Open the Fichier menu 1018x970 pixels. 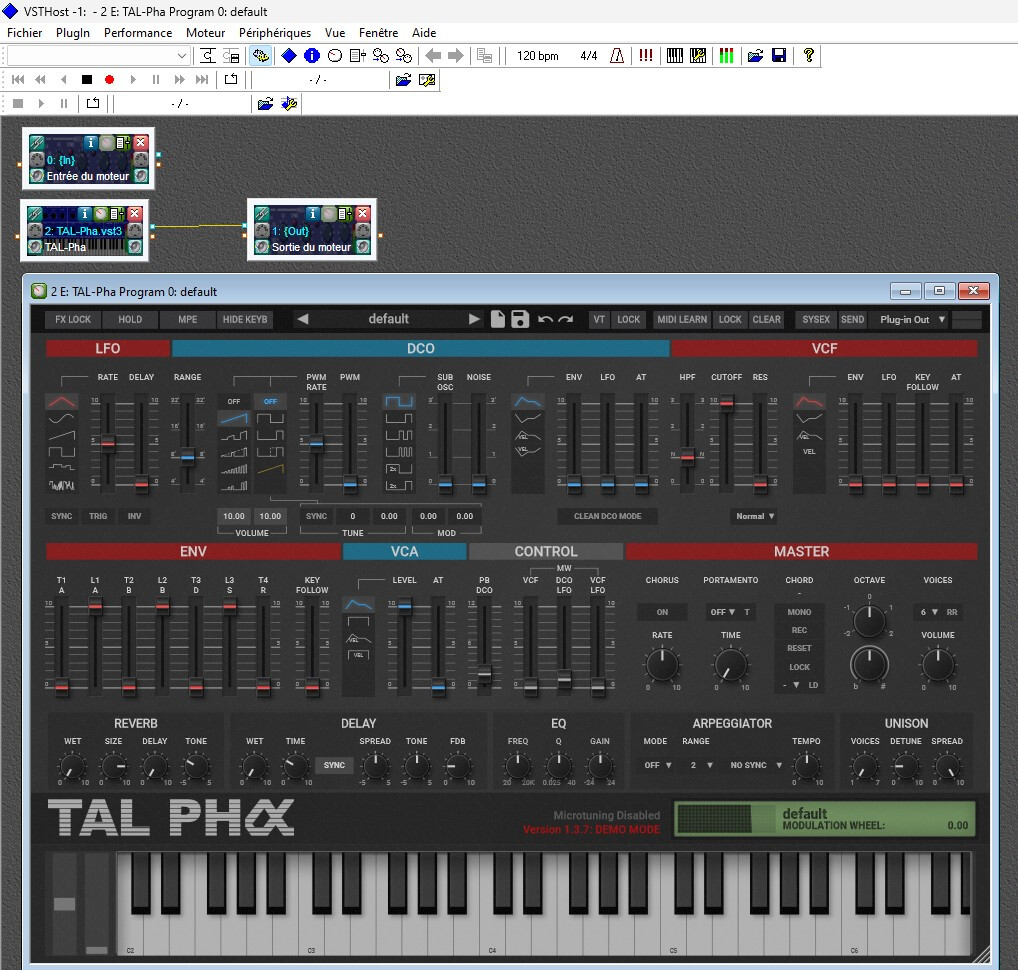pyautogui.click(x=25, y=32)
